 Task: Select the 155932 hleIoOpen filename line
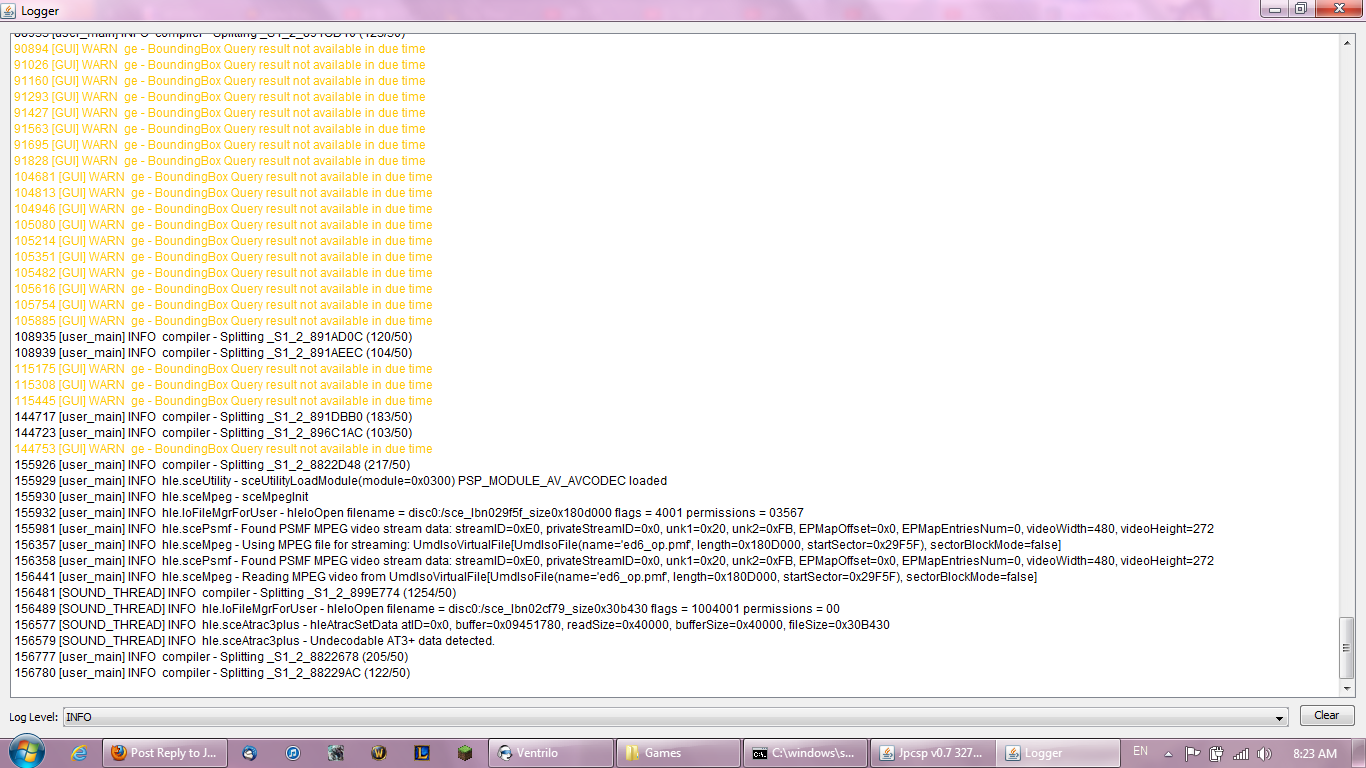point(409,513)
